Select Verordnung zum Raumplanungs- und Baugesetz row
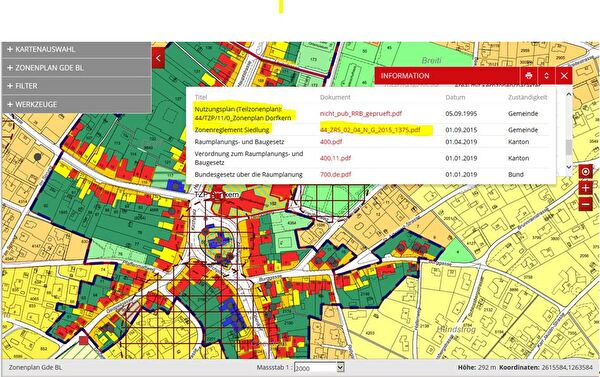Image resolution: width=600 pixels, height=377 pixels. 249,158
